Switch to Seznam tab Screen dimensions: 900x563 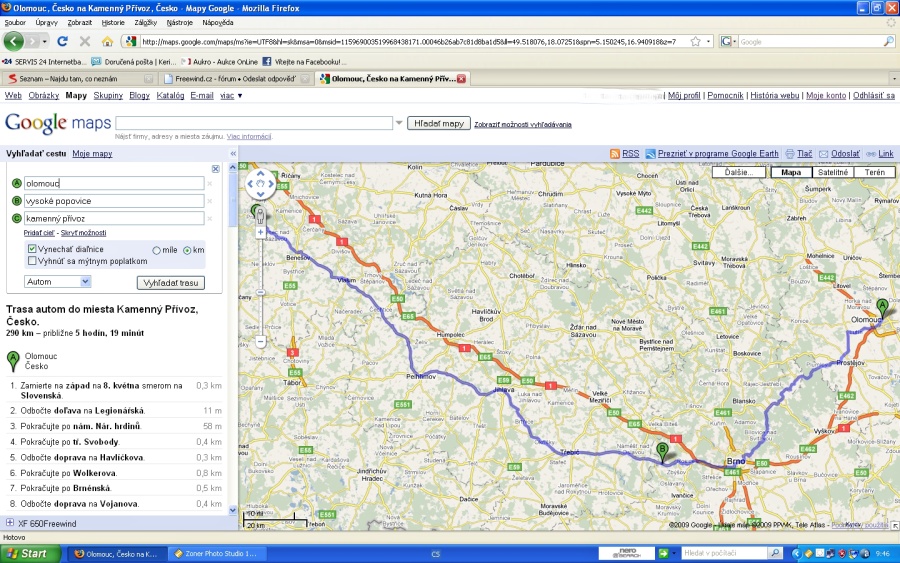click(79, 79)
